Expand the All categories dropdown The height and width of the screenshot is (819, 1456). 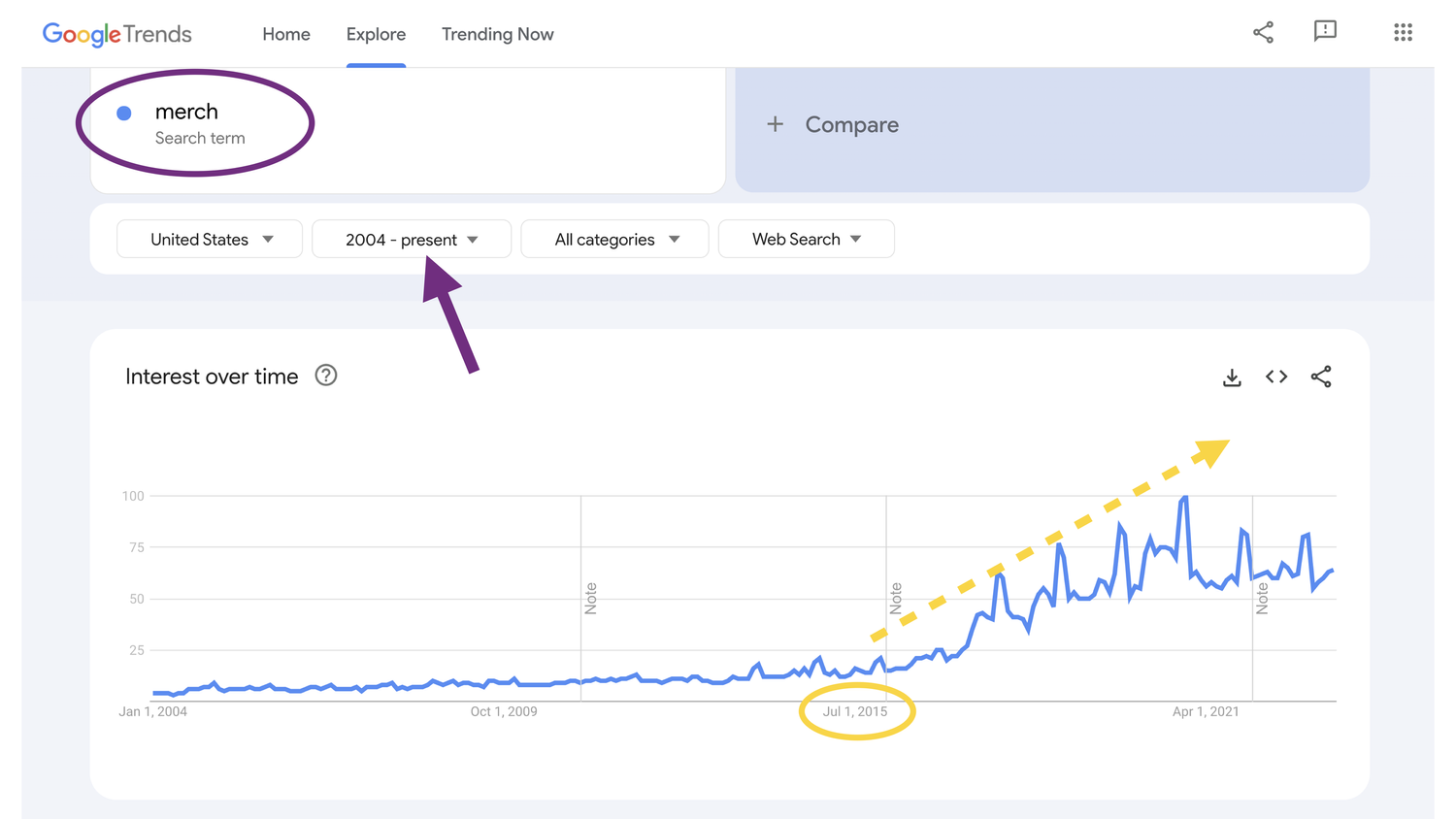tap(615, 240)
